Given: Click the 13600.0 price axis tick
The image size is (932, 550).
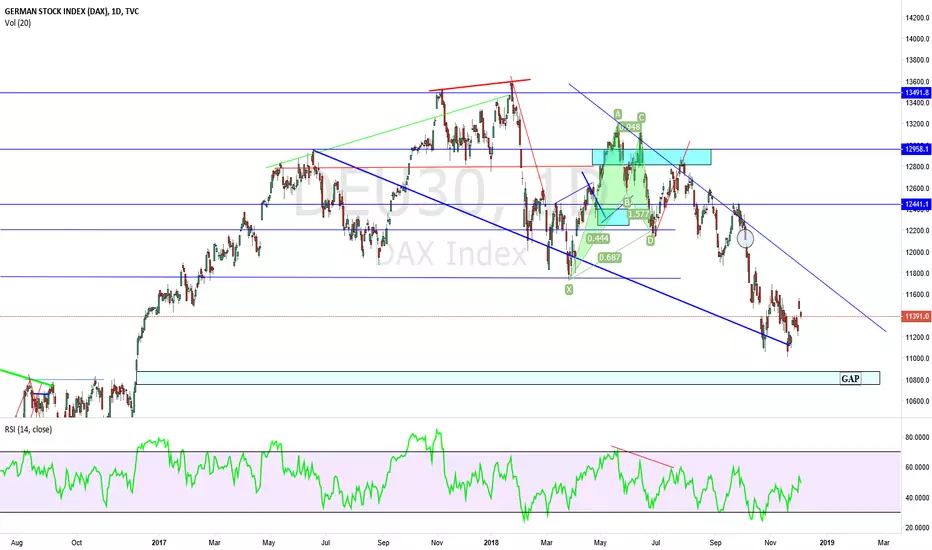Looking at the screenshot, I should pos(917,81).
